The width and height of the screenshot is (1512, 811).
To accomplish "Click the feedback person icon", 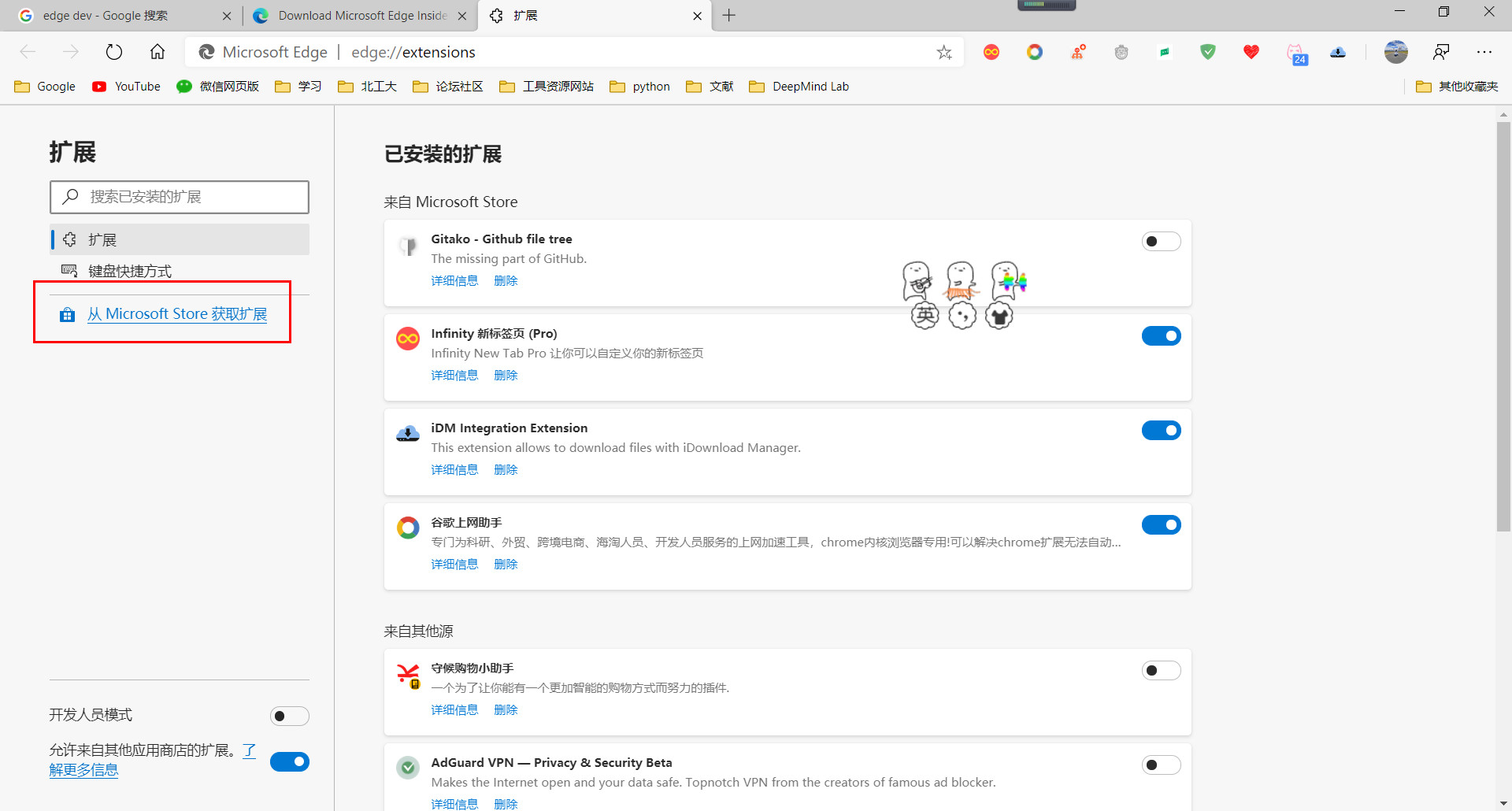I will coord(1441,52).
